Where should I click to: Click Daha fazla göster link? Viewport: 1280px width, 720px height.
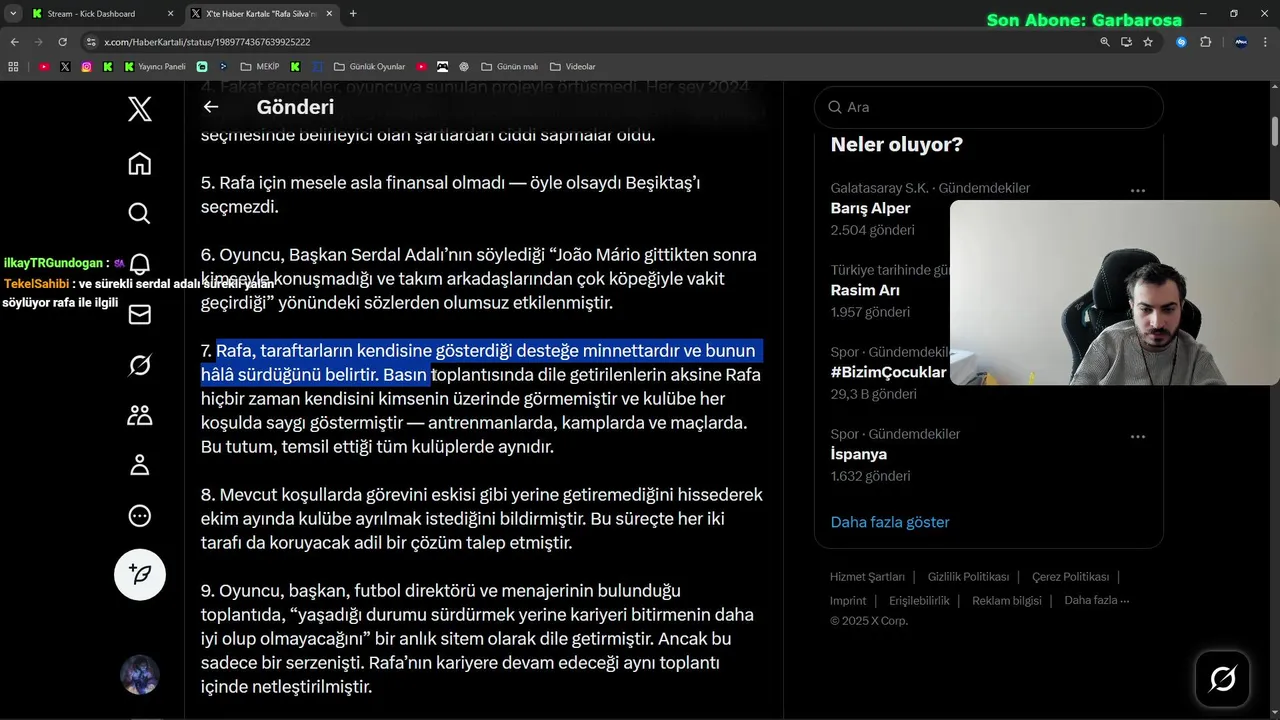(890, 522)
